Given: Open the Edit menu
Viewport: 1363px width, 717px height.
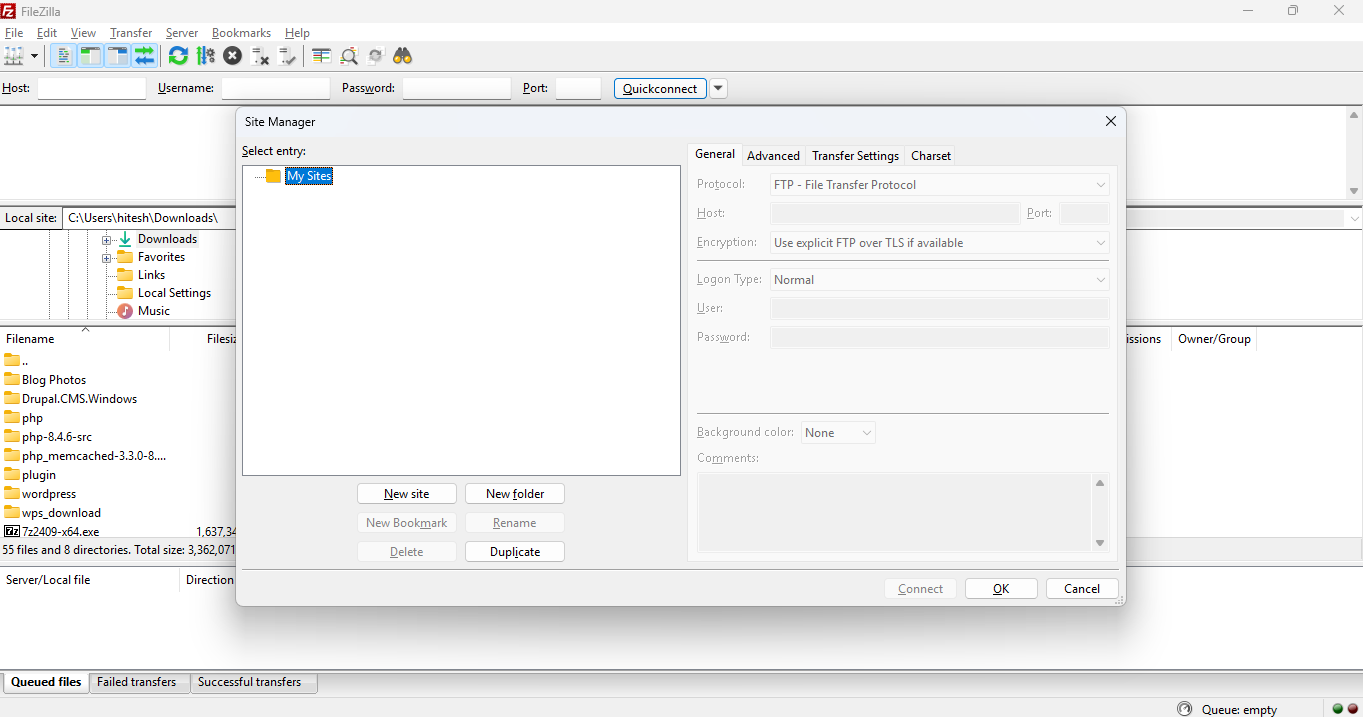Looking at the screenshot, I should pos(47,33).
